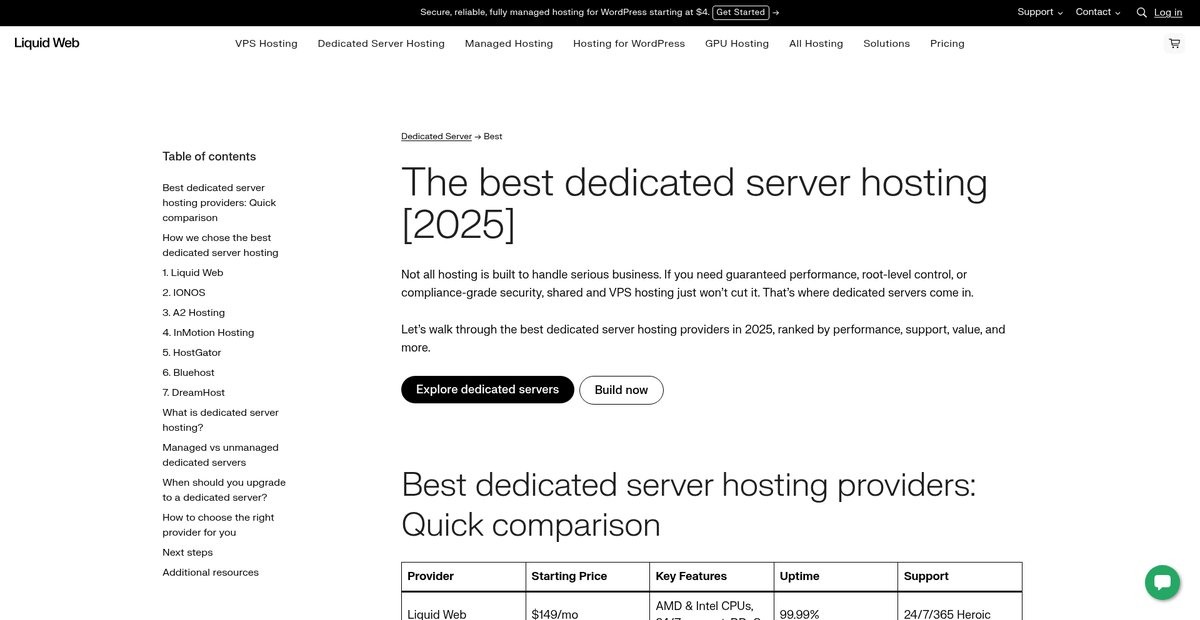Open the Solutions menu
Screen dimensions: 1200x620
coord(887,44)
